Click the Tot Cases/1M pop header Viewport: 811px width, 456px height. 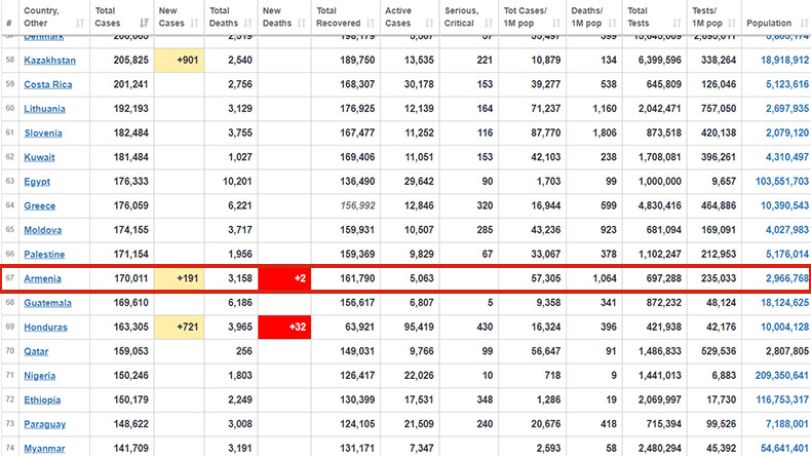coord(525,17)
